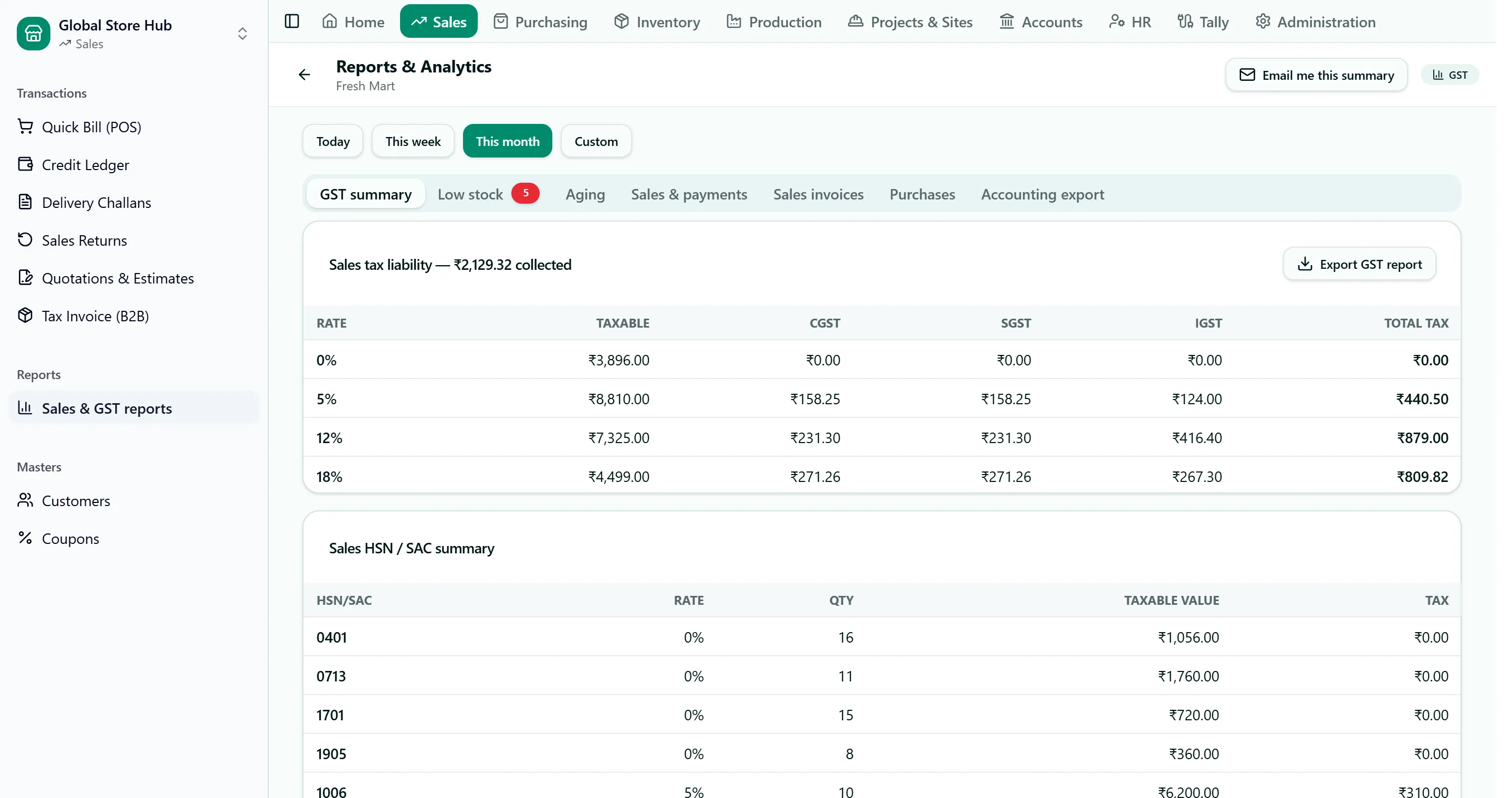Go to Delivery Challans

(134, 203)
